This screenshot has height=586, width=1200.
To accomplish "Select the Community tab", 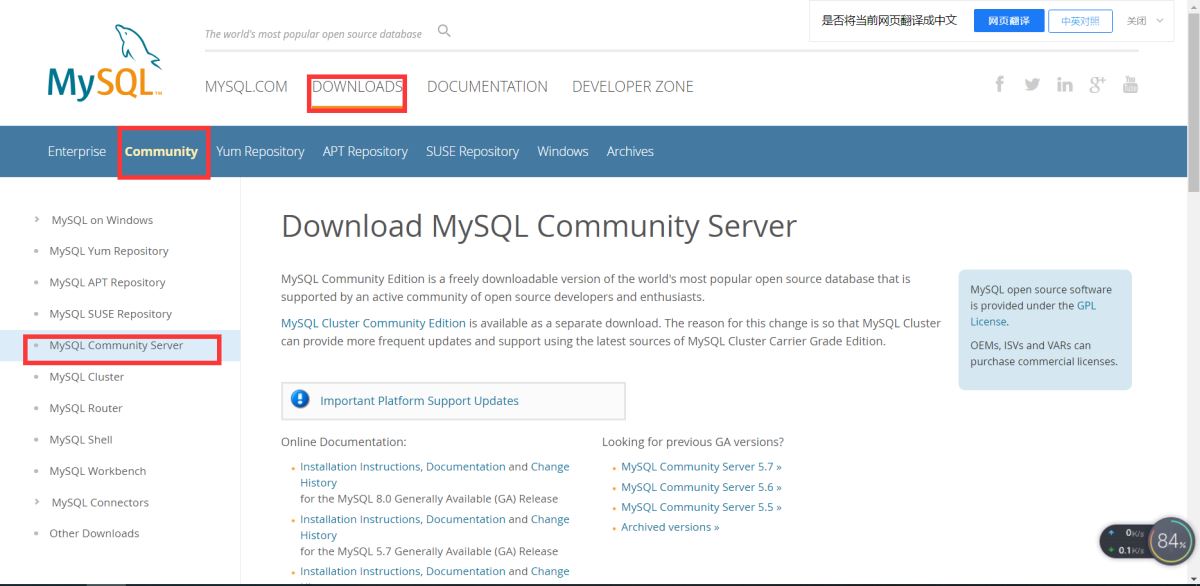I will point(161,152).
